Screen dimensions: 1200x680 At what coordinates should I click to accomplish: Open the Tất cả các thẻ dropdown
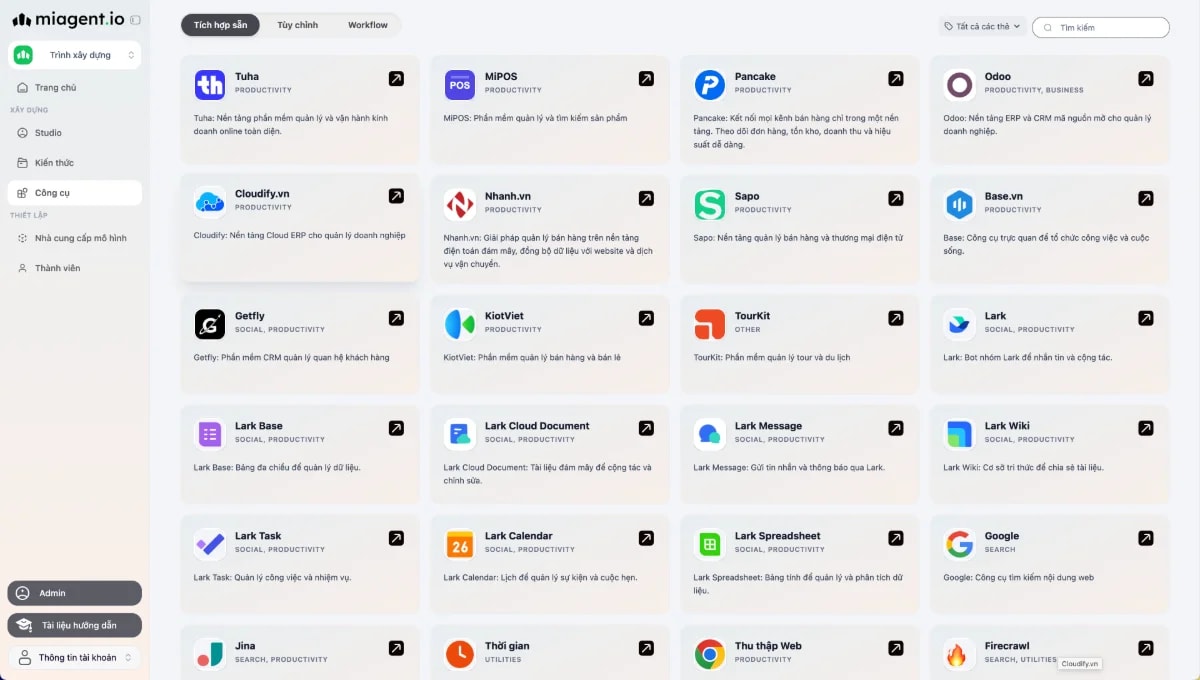980,27
